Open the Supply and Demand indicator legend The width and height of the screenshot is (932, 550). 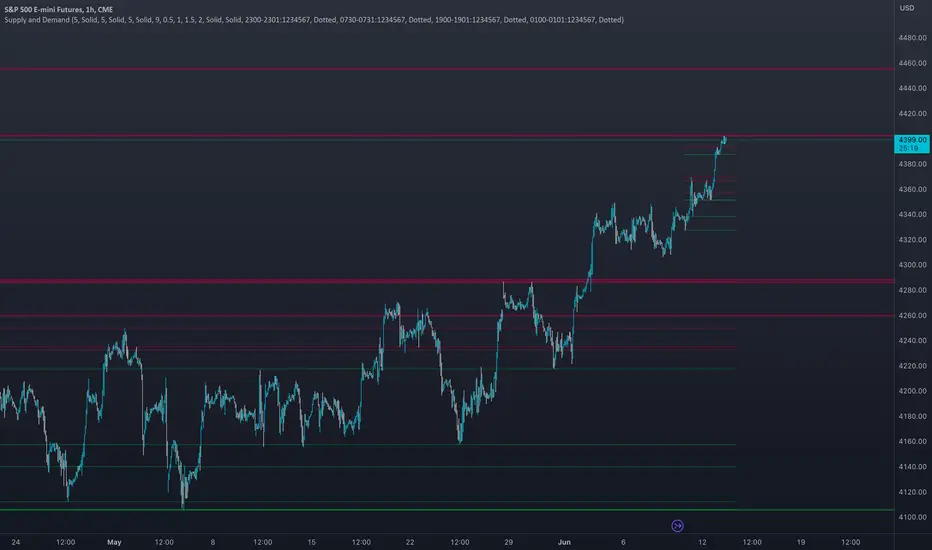[x=314, y=20]
